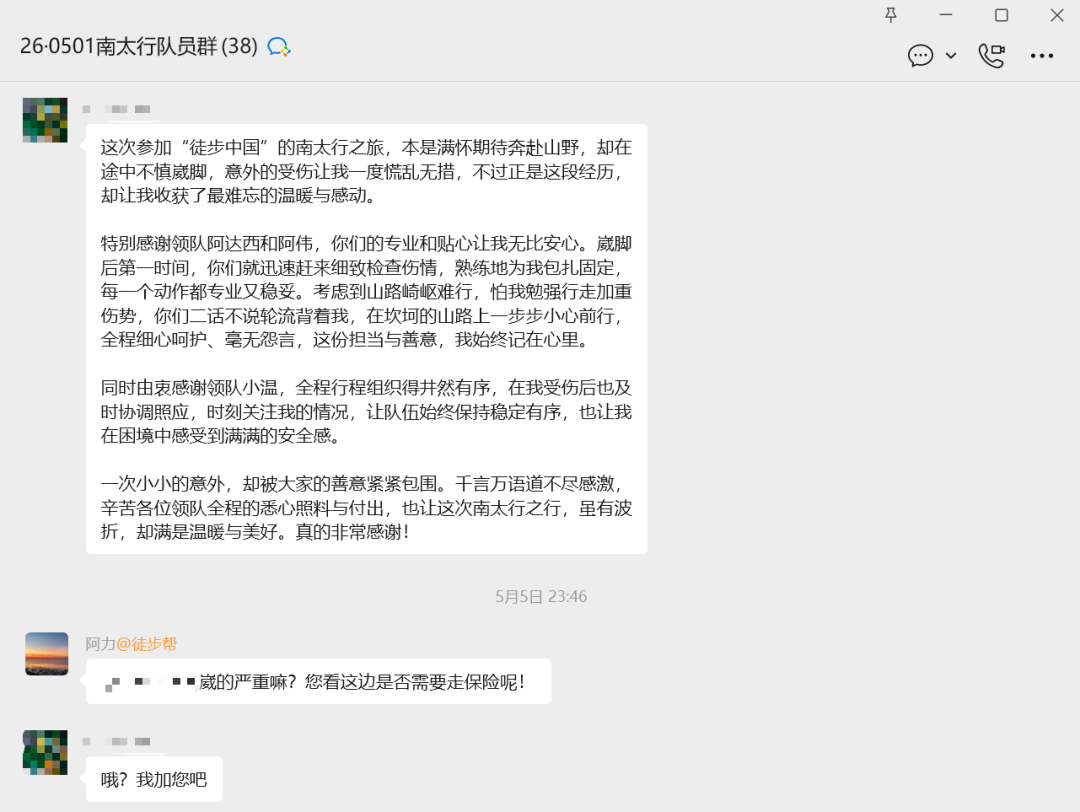Close the chat window
Viewport: 1080px width, 812px height.
[x=1057, y=15]
